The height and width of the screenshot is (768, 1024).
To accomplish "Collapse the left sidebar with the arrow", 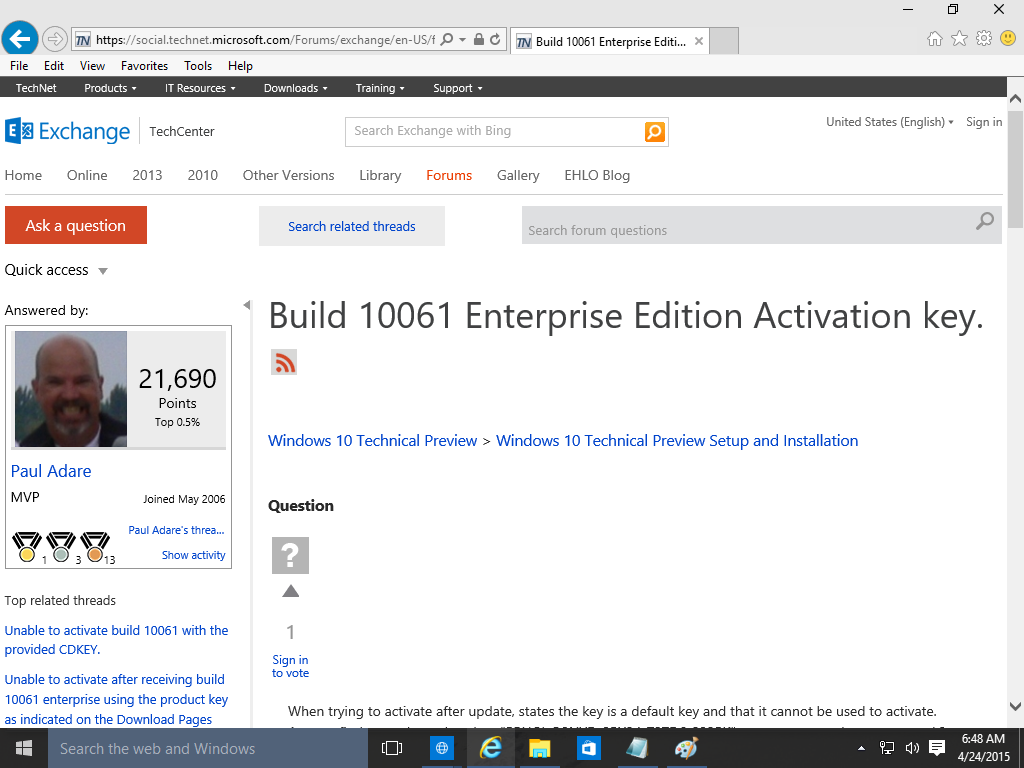I will 247,305.
